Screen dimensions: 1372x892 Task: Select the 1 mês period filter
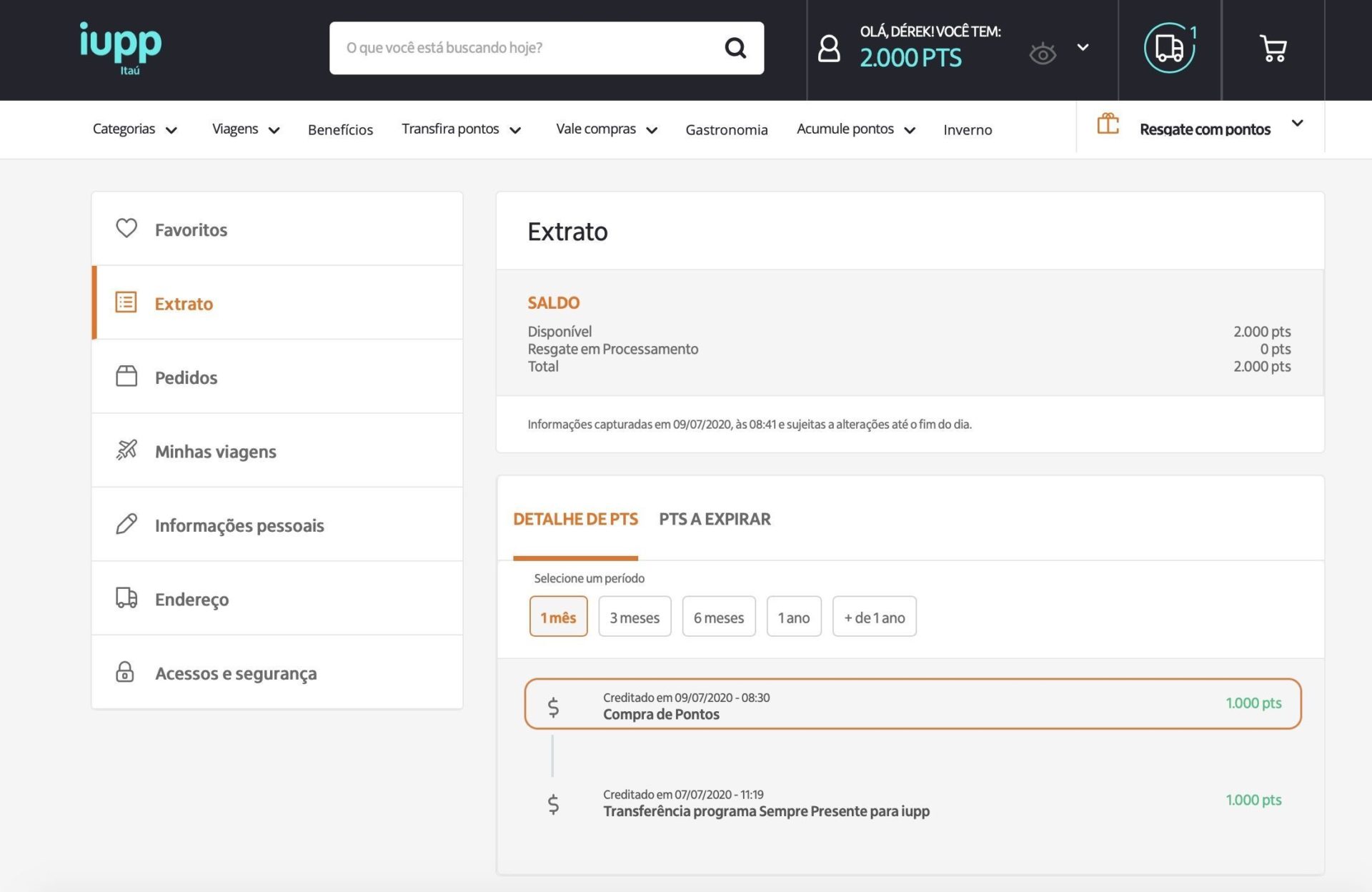pyautogui.click(x=558, y=617)
